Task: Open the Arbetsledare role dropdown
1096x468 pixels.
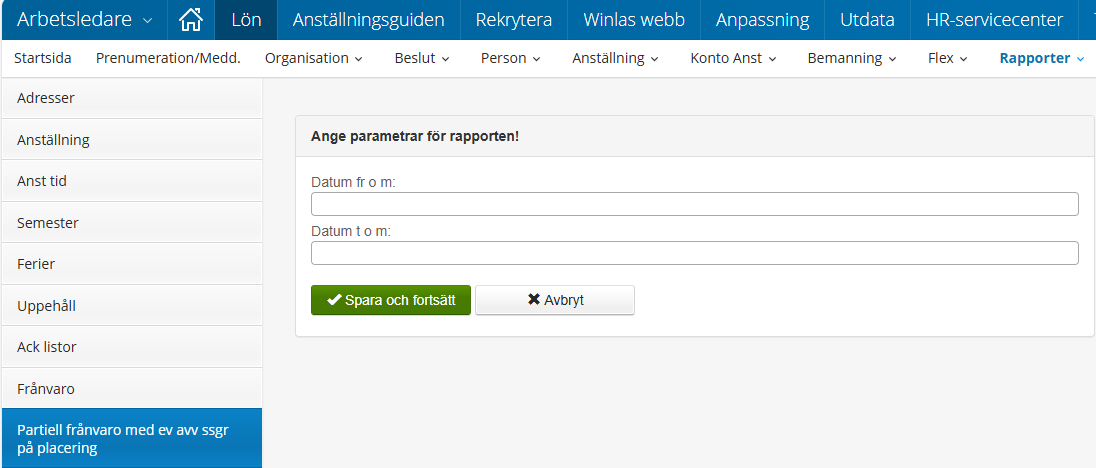Action: (x=85, y=20)
